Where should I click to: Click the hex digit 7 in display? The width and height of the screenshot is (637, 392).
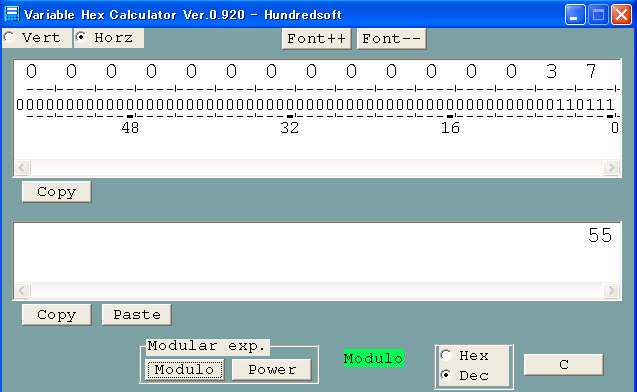[591, 71]
